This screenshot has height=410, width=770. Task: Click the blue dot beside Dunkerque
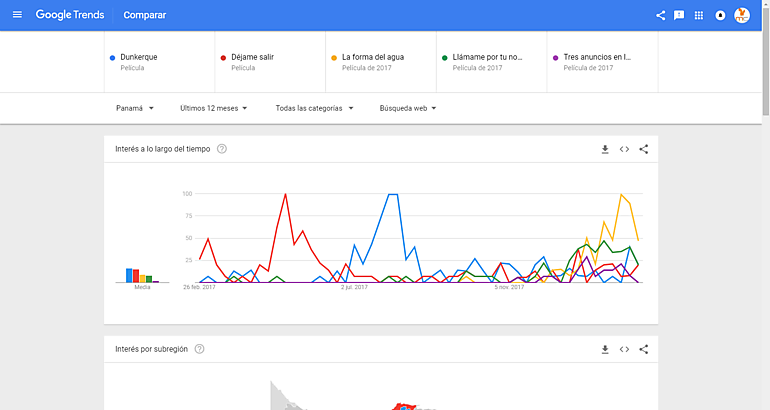112,58
